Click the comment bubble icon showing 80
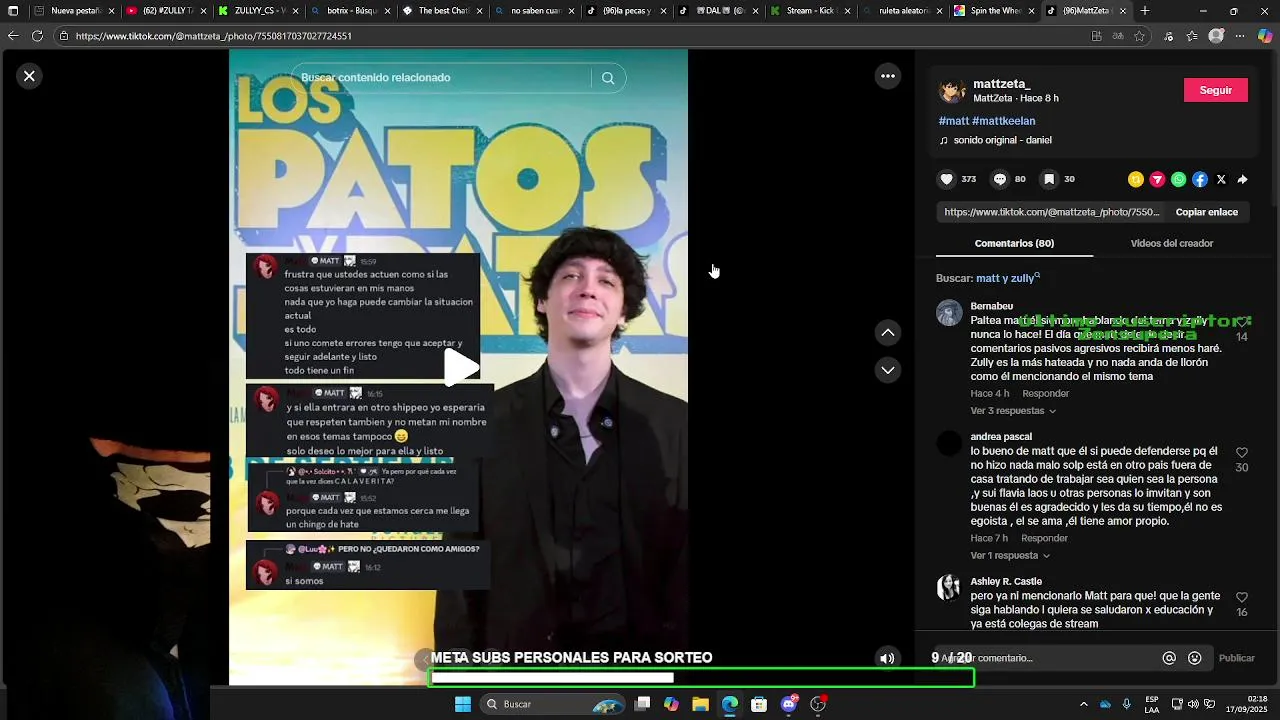 999,180
